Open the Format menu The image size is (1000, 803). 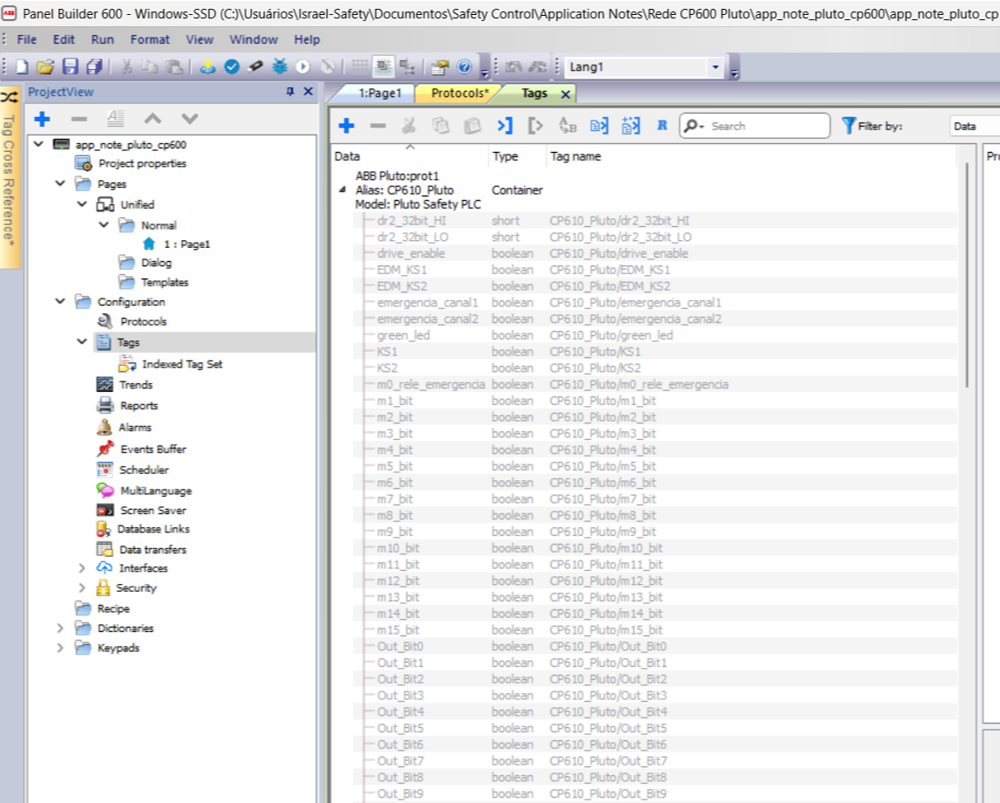coord(150,40)
